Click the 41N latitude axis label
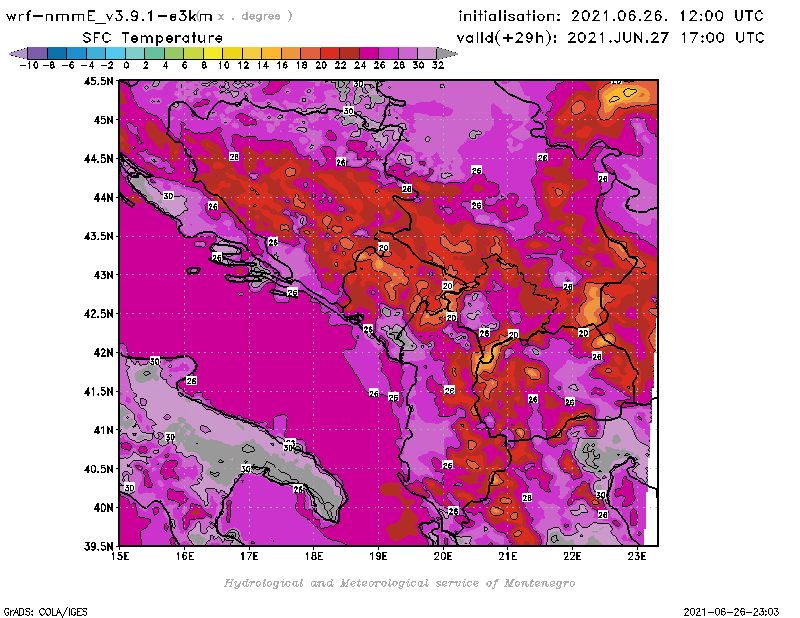 (103, 430)
